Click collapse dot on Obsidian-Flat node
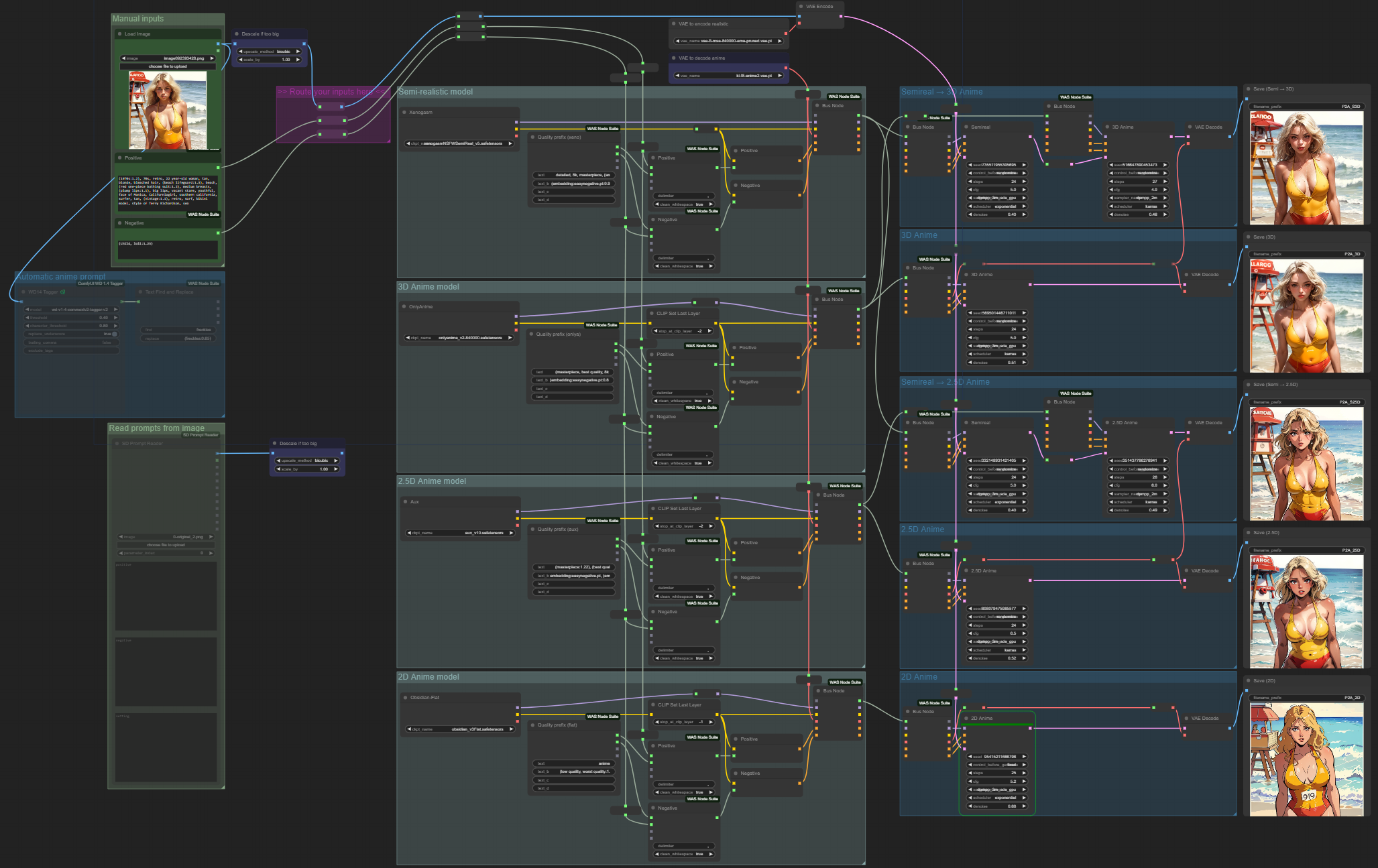Image resolution: width=1378 pixels, height=868 pixels. (x=405, y=698)
